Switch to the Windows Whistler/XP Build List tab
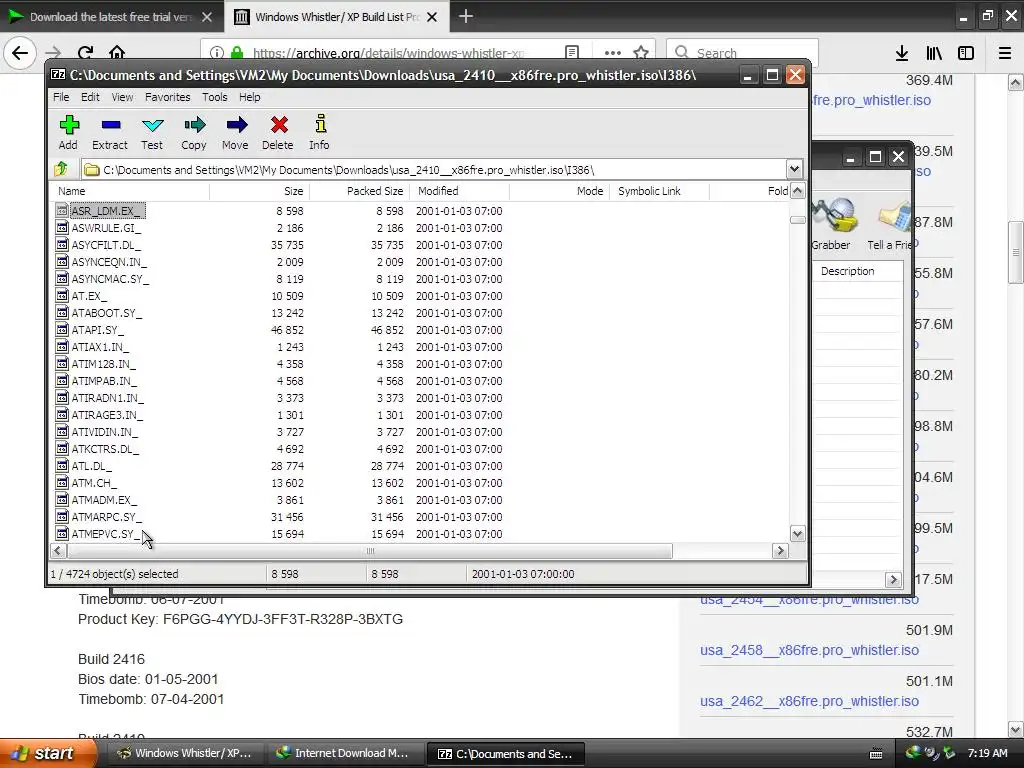The width and height of the screenshot is (1024, 768). (336, 17)
